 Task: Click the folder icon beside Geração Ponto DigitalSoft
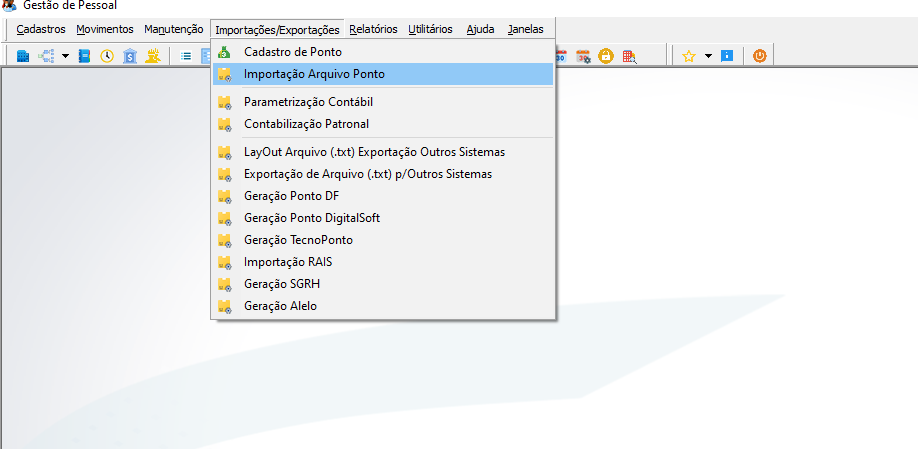(x=224, y=218)
